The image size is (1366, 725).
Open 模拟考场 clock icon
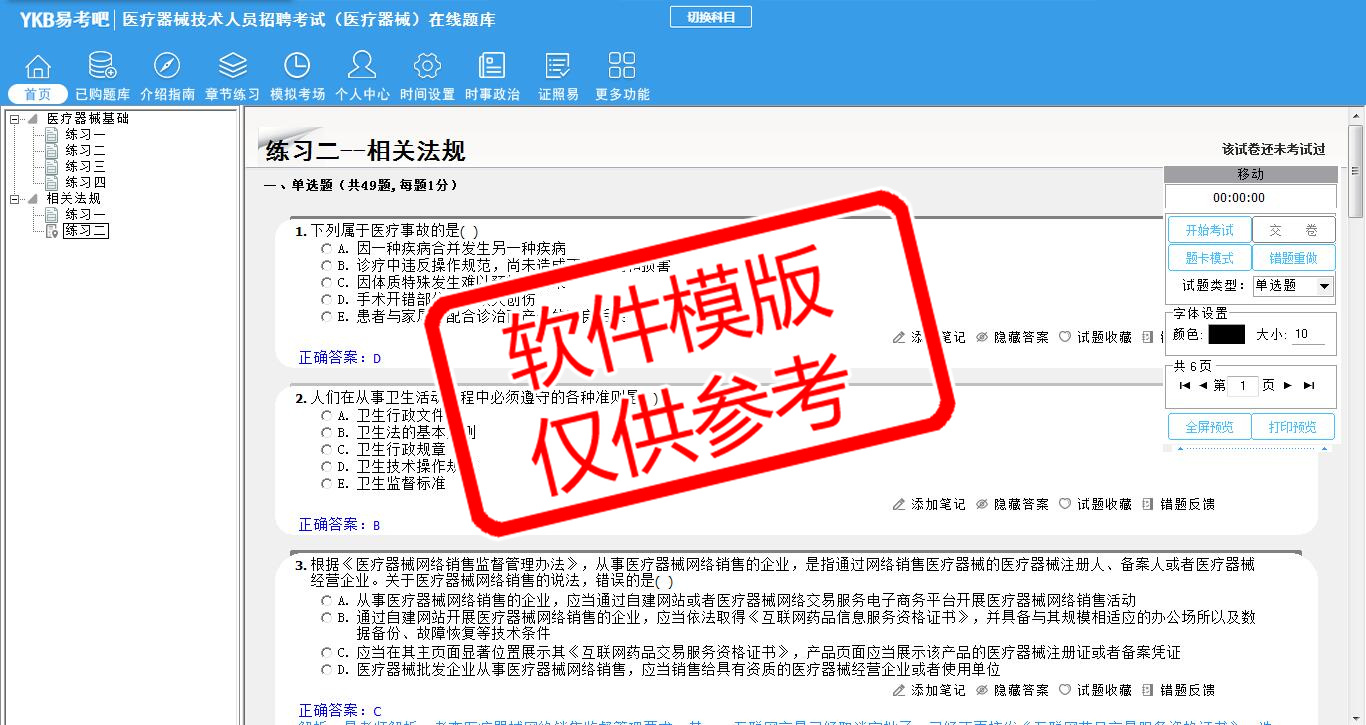tap(297, 67)
